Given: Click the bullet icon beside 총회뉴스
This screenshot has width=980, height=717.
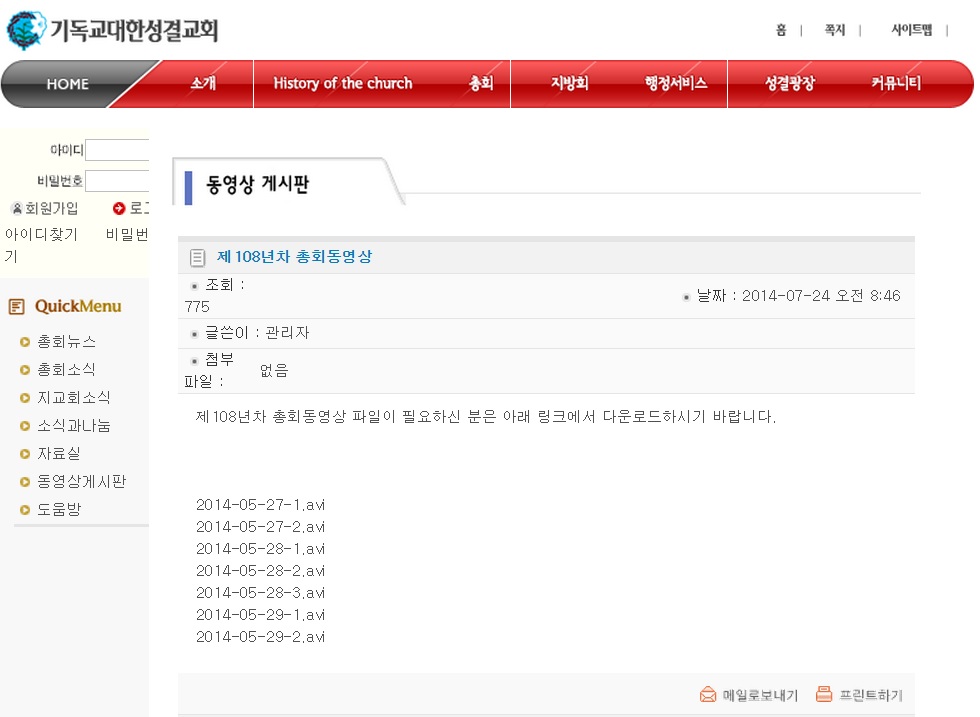Looking at the screenshot, I should (25, 342).
